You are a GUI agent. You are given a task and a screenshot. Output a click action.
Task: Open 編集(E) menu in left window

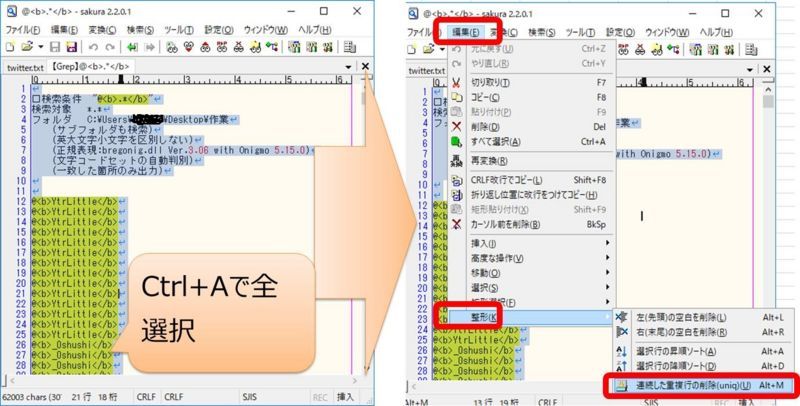64,30
